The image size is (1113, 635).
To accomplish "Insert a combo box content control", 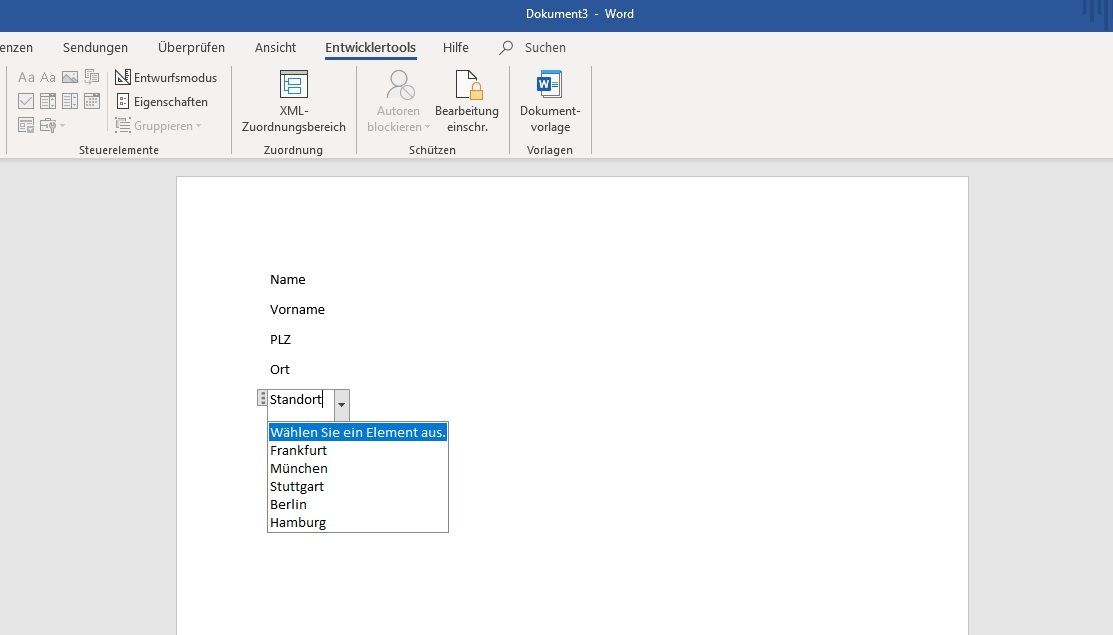I will pyautogui.click(x=48, y=101).
